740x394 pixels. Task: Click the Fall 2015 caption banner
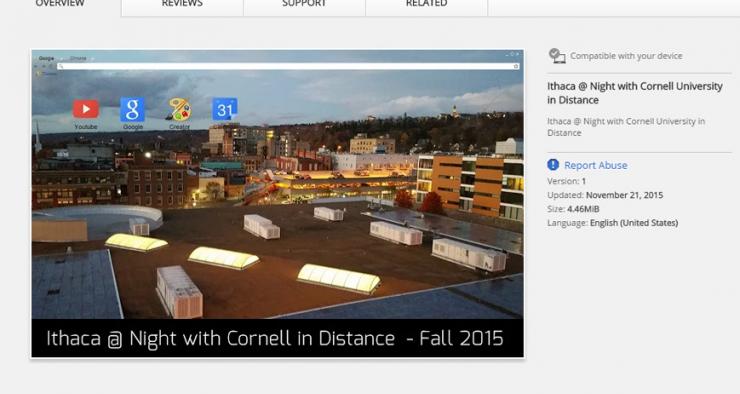(278, 338)
